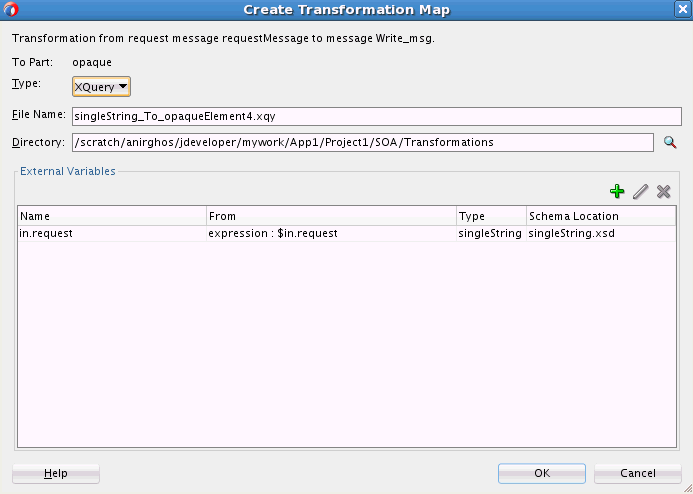Screen dimensions: 693x494
Task: Sort by the Name column header
Action: point(112,216)
